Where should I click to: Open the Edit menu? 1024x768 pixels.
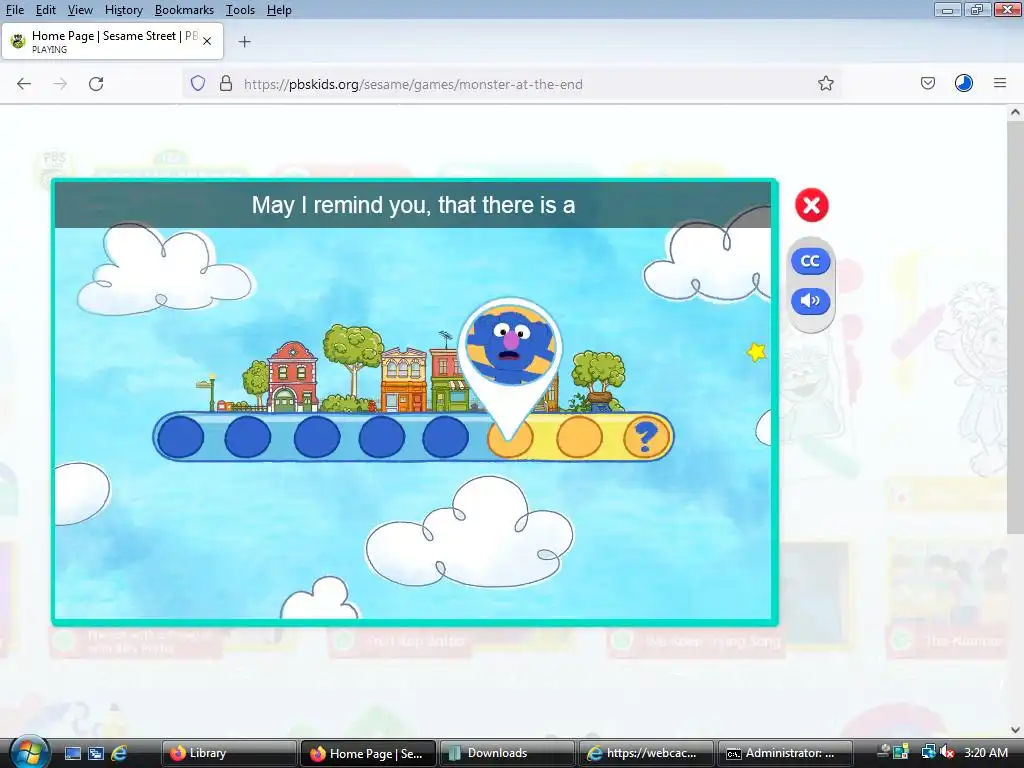(x=45, y=10)
